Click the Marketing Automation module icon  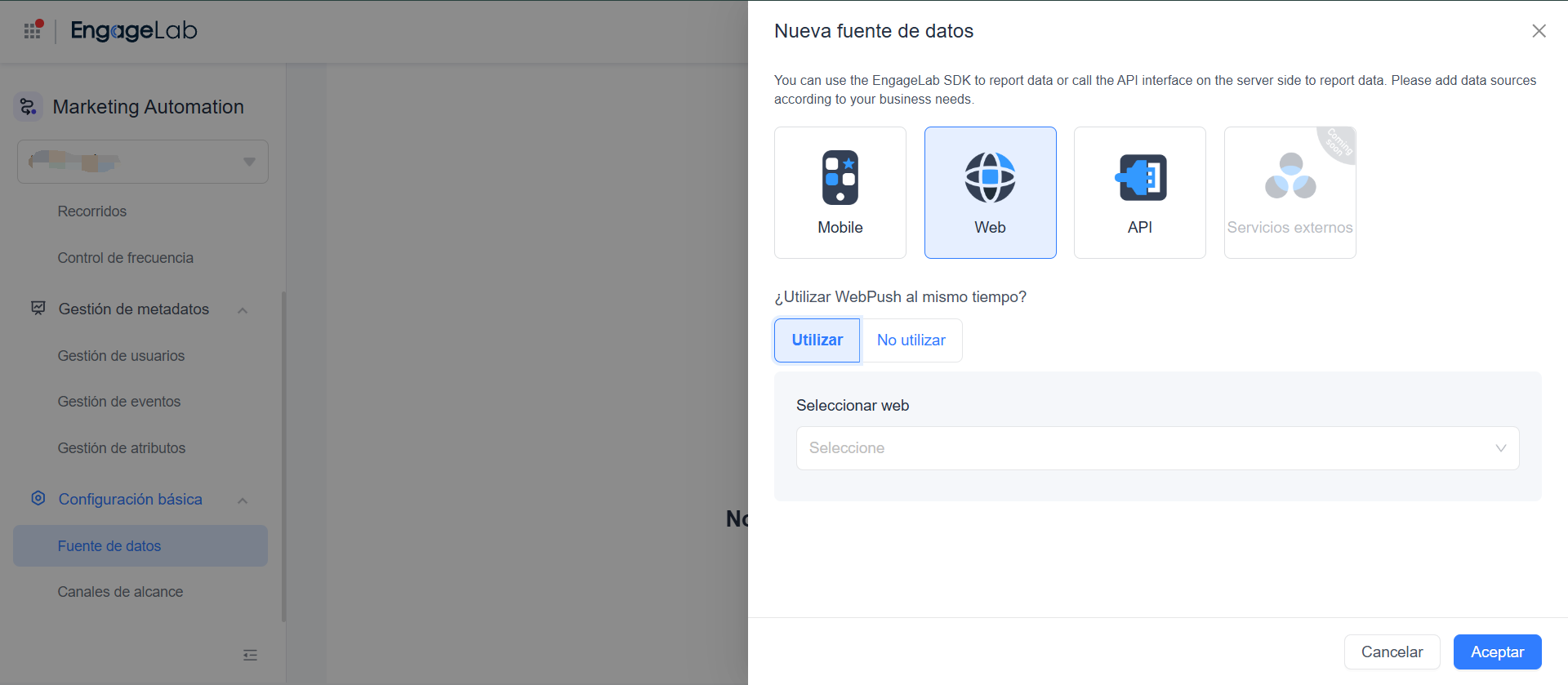[x=29, y=107]
